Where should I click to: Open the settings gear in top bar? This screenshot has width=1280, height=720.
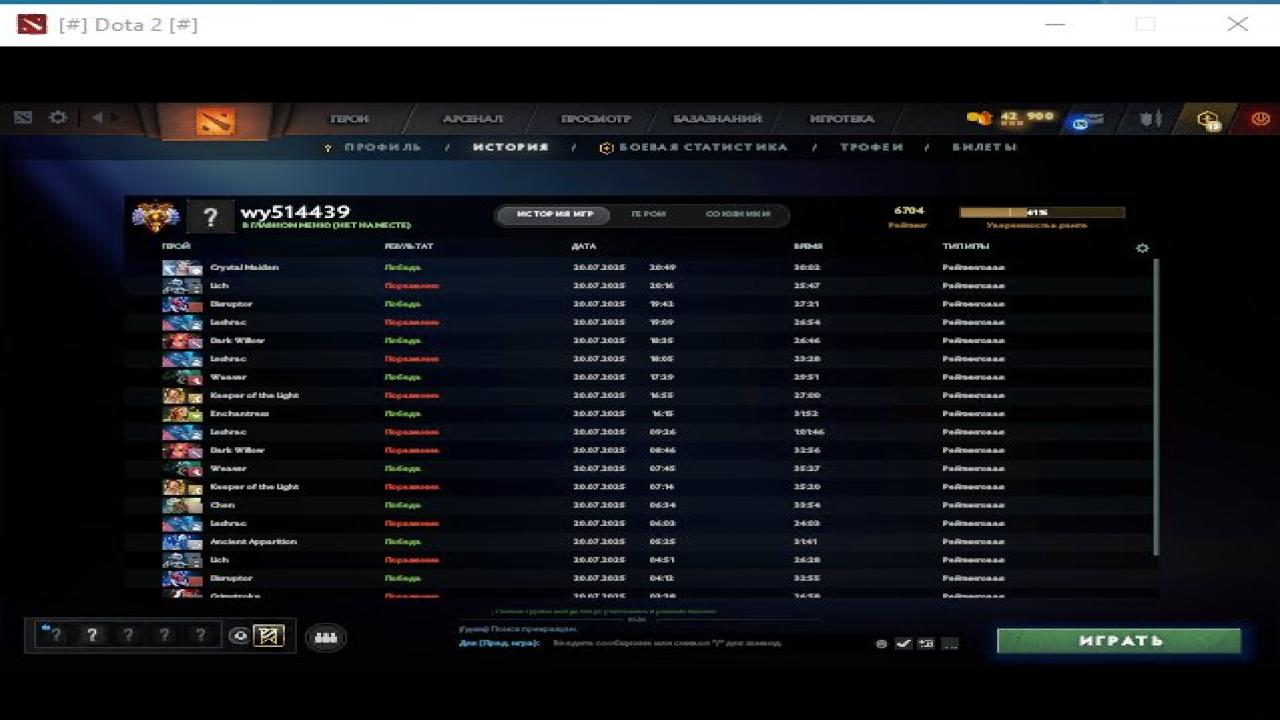tap(58, 118)
